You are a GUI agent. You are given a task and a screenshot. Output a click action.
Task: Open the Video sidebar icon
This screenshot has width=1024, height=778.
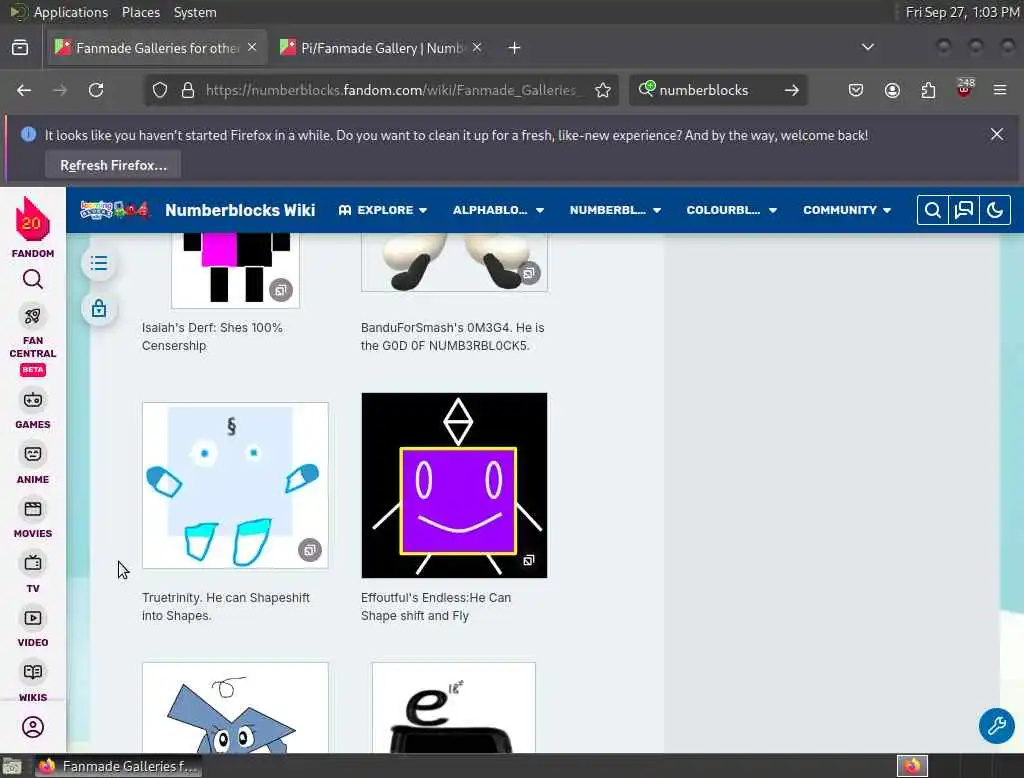coord(33,618)
